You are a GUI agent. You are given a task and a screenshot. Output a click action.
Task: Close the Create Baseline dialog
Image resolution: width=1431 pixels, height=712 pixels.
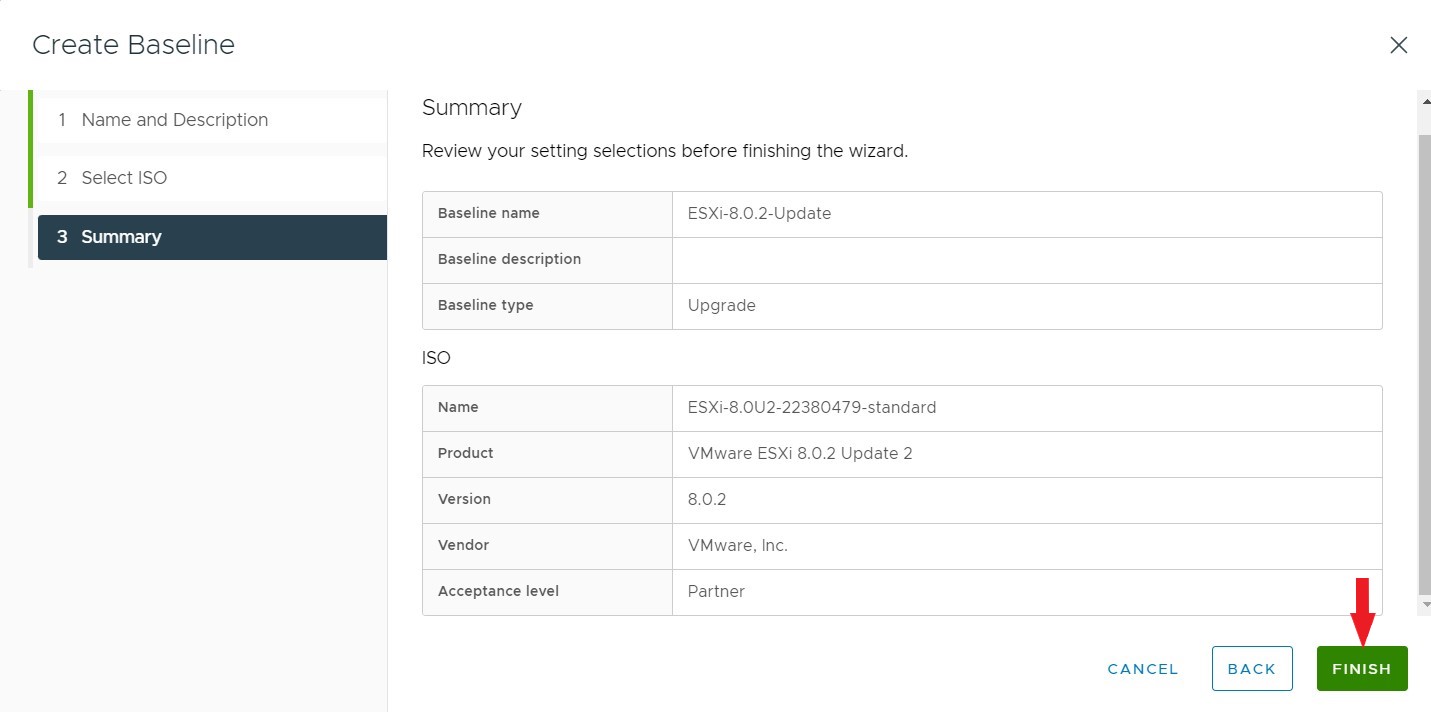(x=1398, y=45)
